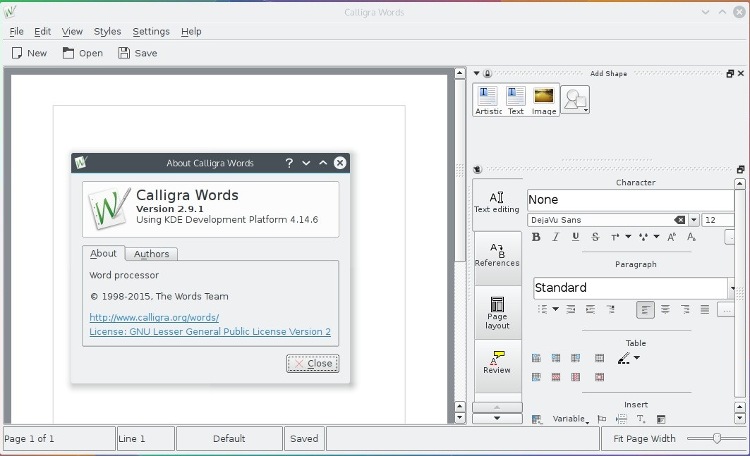Increase paragraph indent
The image size is (750, 456).
tap(591, 310)
